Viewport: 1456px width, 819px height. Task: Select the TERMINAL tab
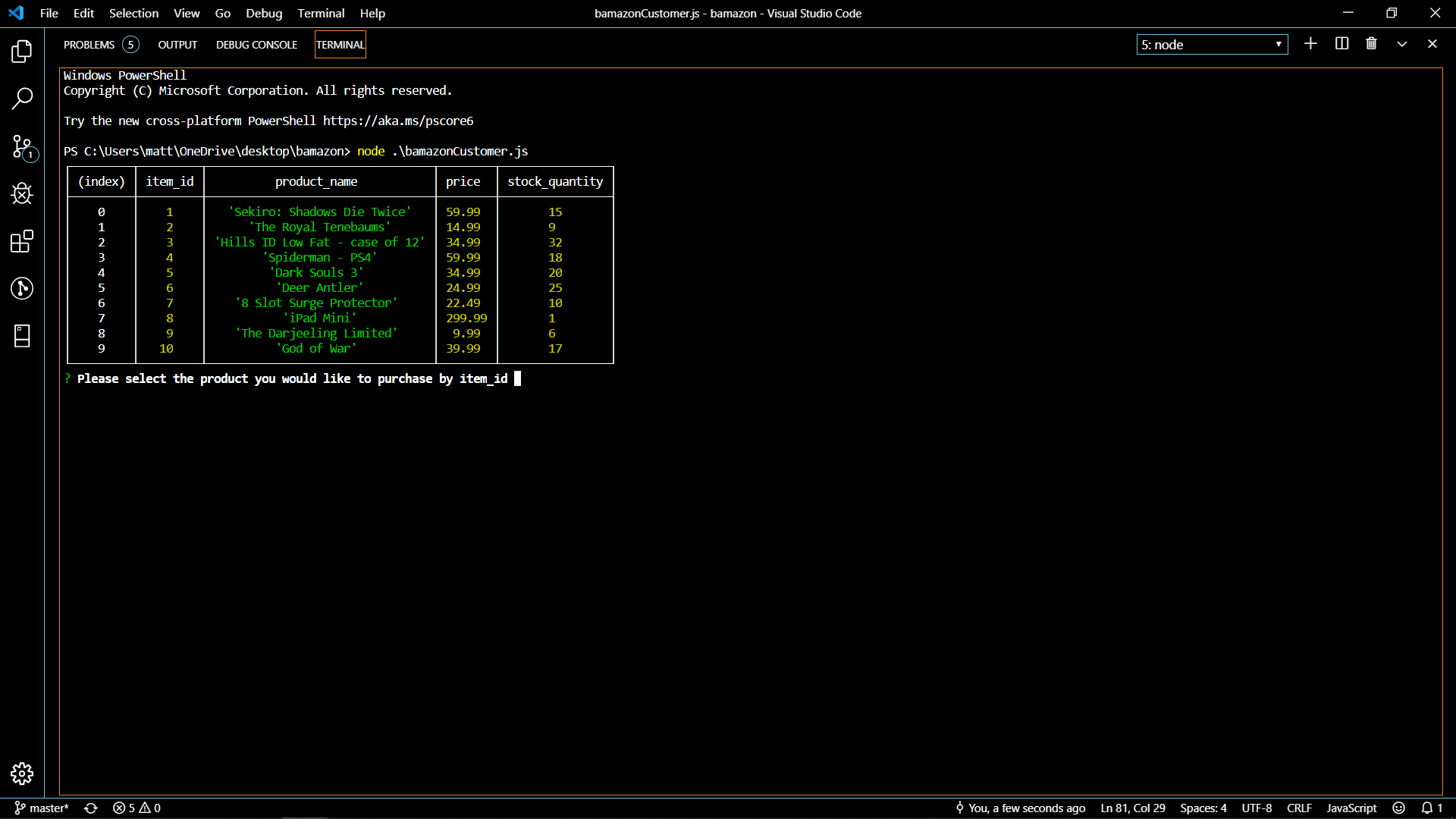(x=340, y=45)
